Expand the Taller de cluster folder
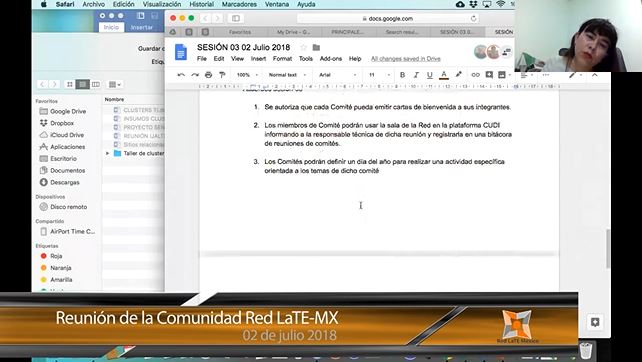Screen dimensions: 642x362 point(107,153)
